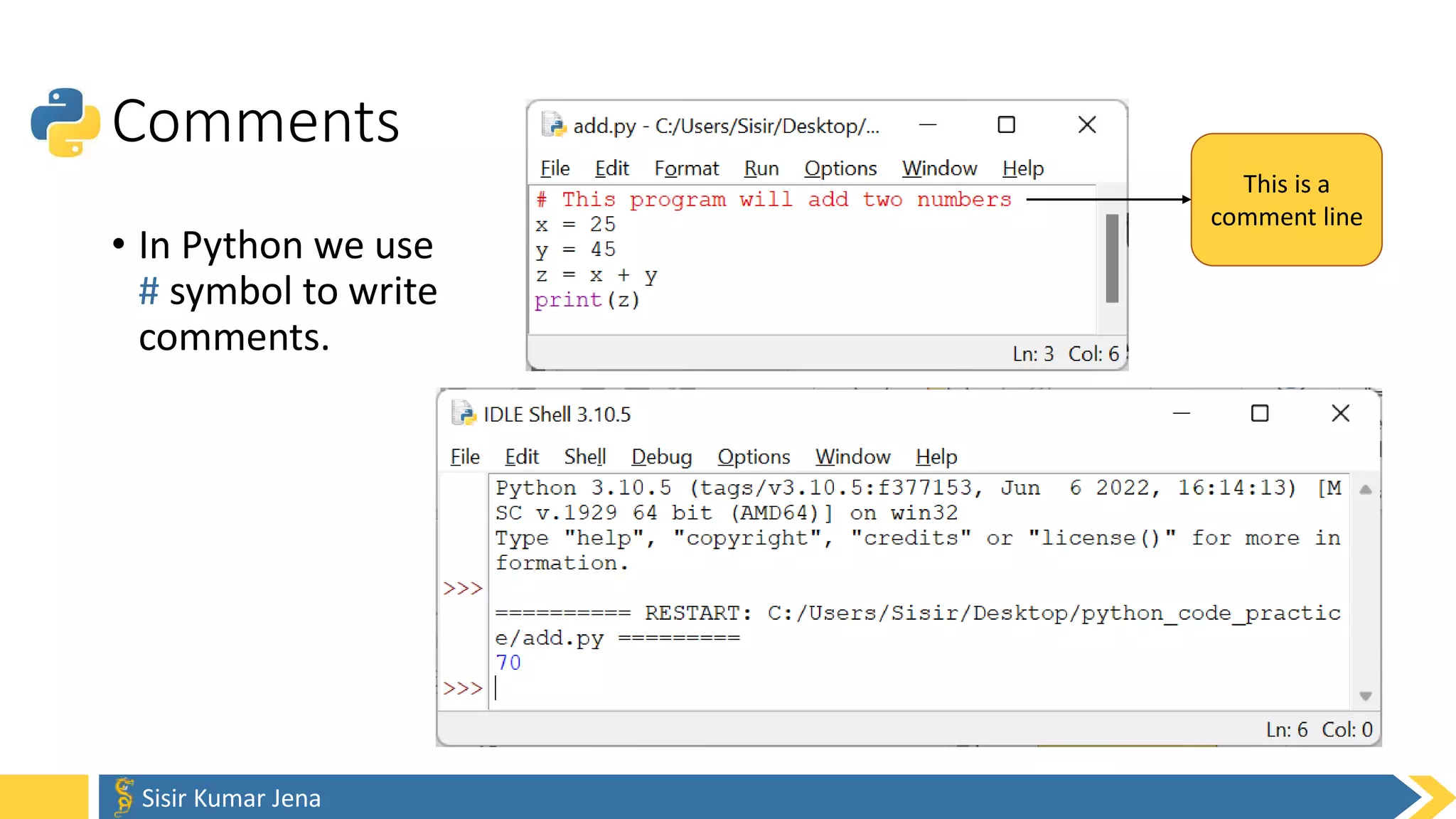Open Help menu in add.py editor
Screen dimensions: 1456x819
click(1023, 168)
